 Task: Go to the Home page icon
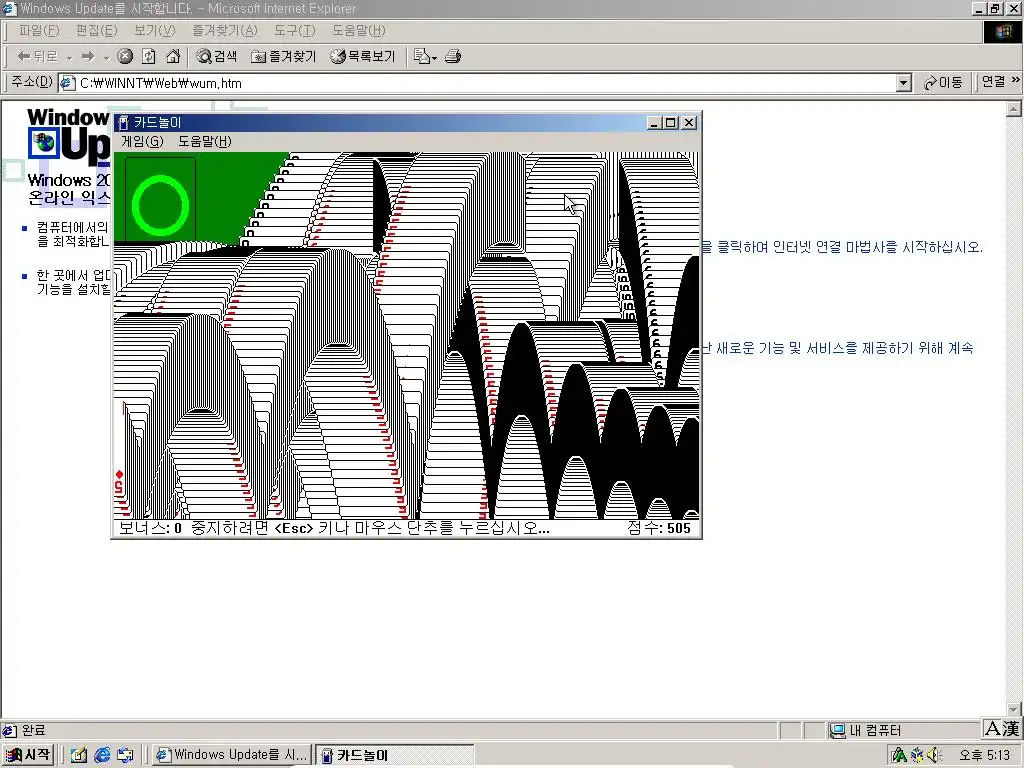173,57
